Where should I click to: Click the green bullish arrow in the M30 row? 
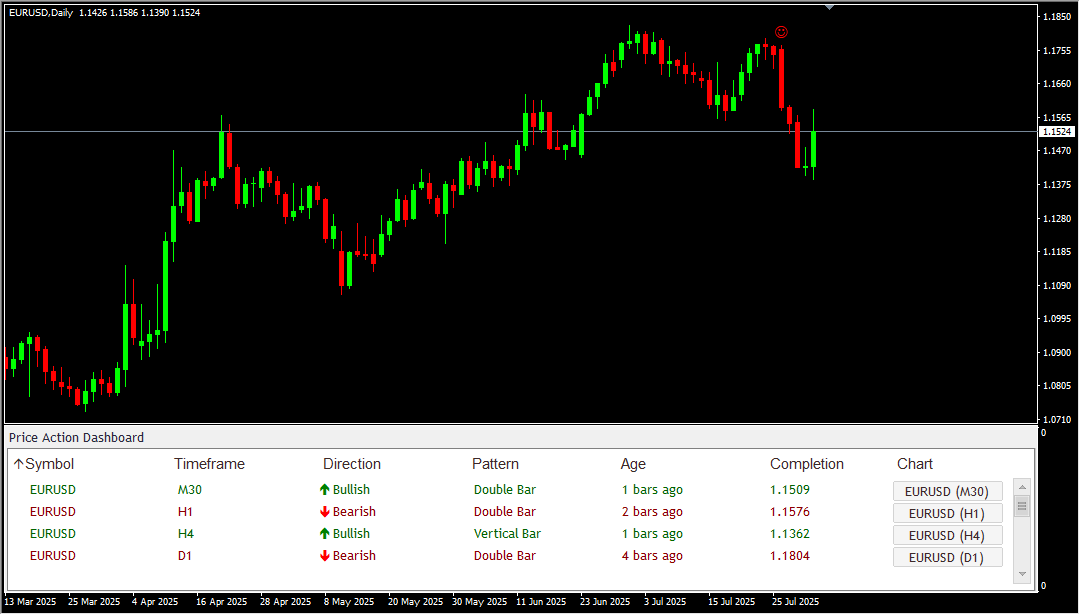(324, 490)
